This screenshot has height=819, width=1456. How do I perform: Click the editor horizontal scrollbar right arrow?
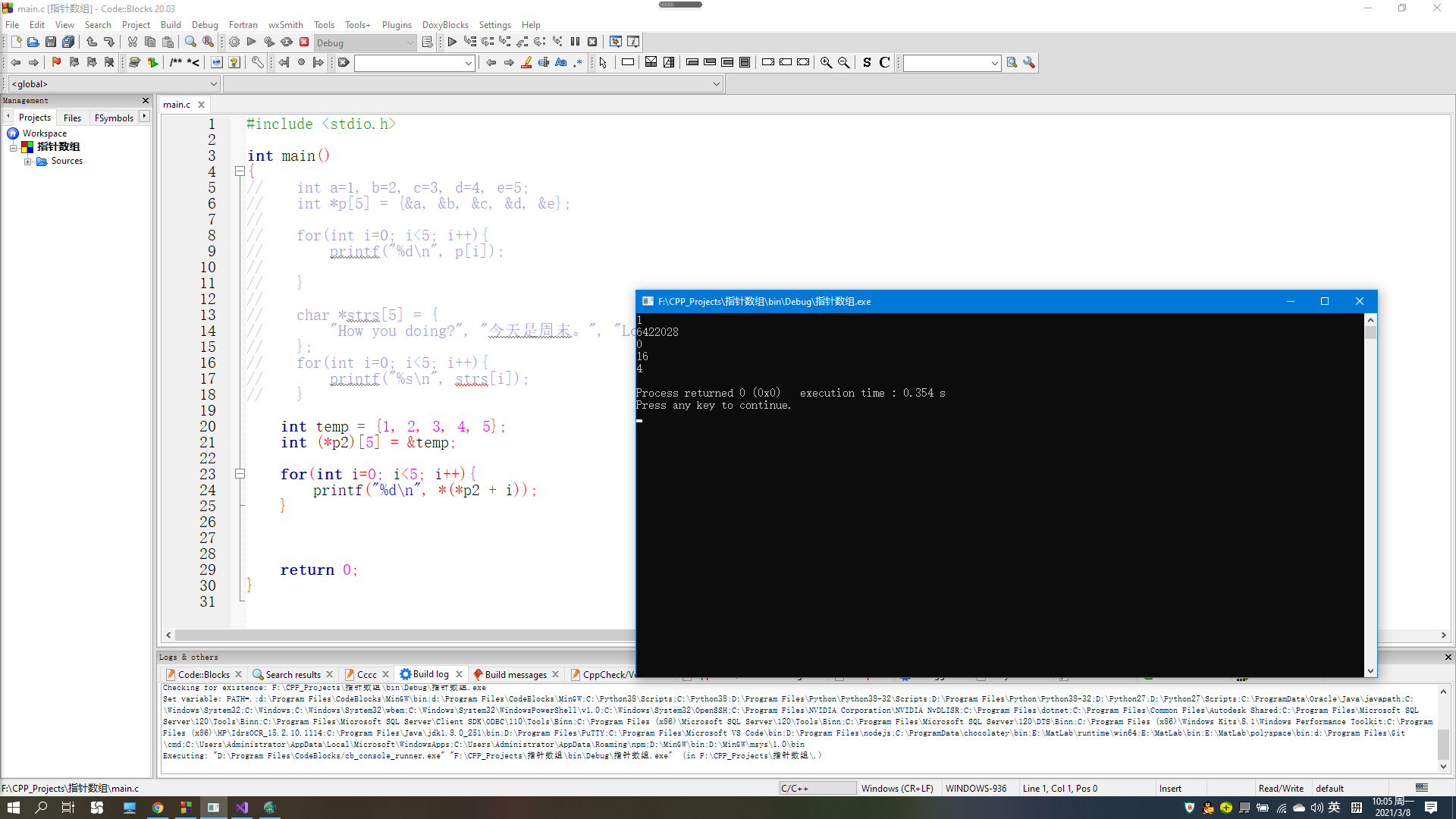point(1443,635)
